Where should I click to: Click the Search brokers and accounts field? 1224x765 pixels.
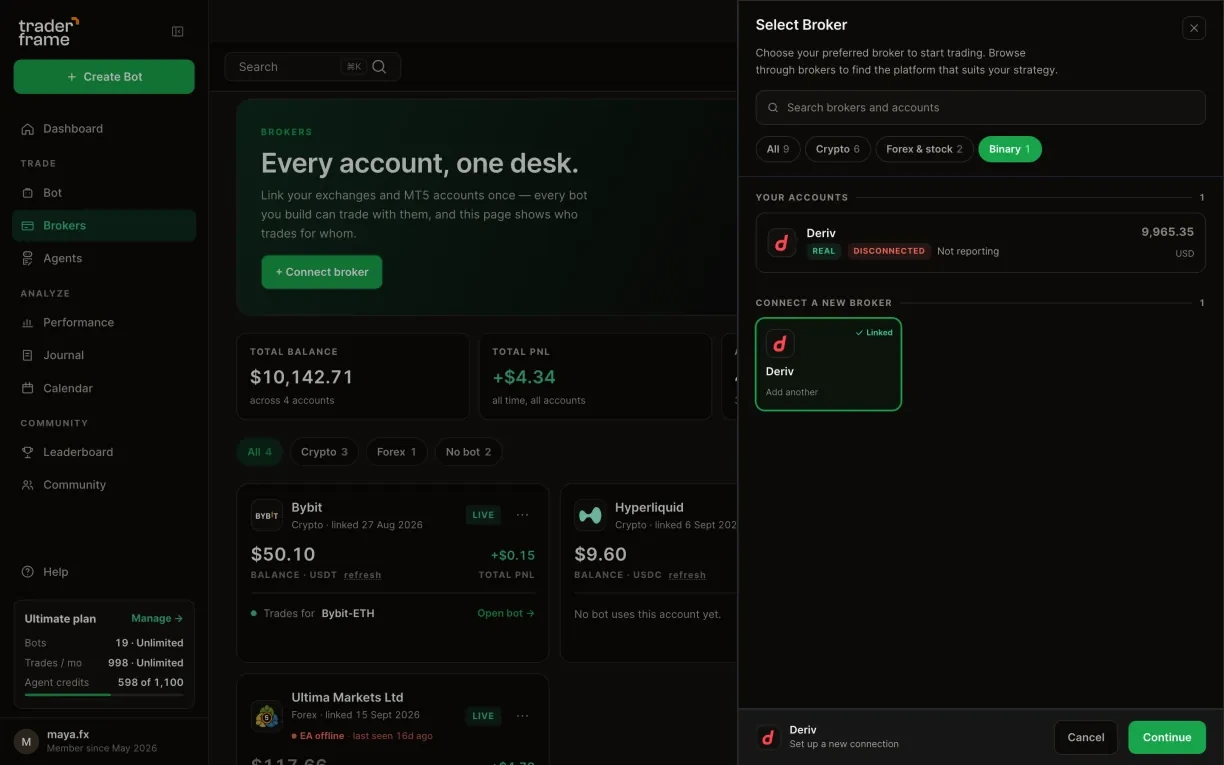click(x=980, y=108)
